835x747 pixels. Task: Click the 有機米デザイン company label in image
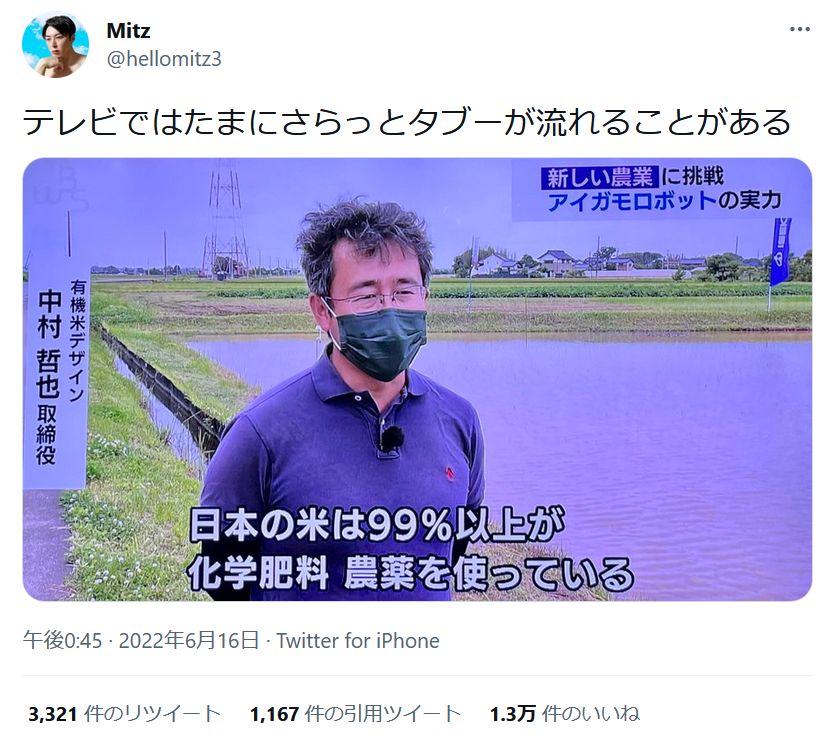click(77, 341)
